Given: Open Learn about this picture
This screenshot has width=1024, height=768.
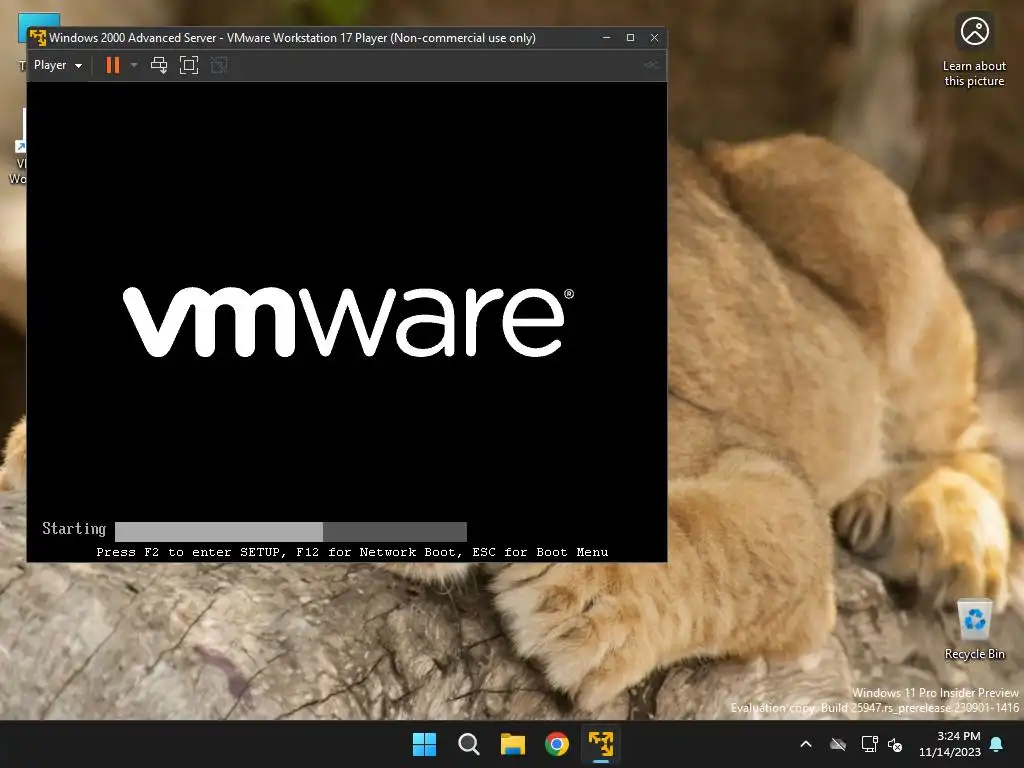Looking at the screenshot, I should pos(974,51).
